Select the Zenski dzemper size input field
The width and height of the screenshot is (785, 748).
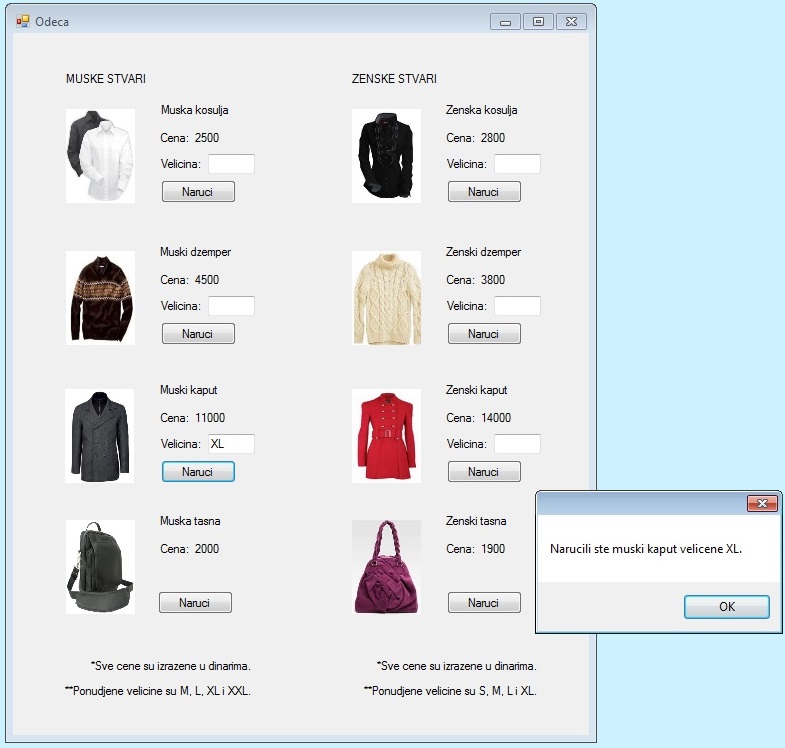point(517,306)
